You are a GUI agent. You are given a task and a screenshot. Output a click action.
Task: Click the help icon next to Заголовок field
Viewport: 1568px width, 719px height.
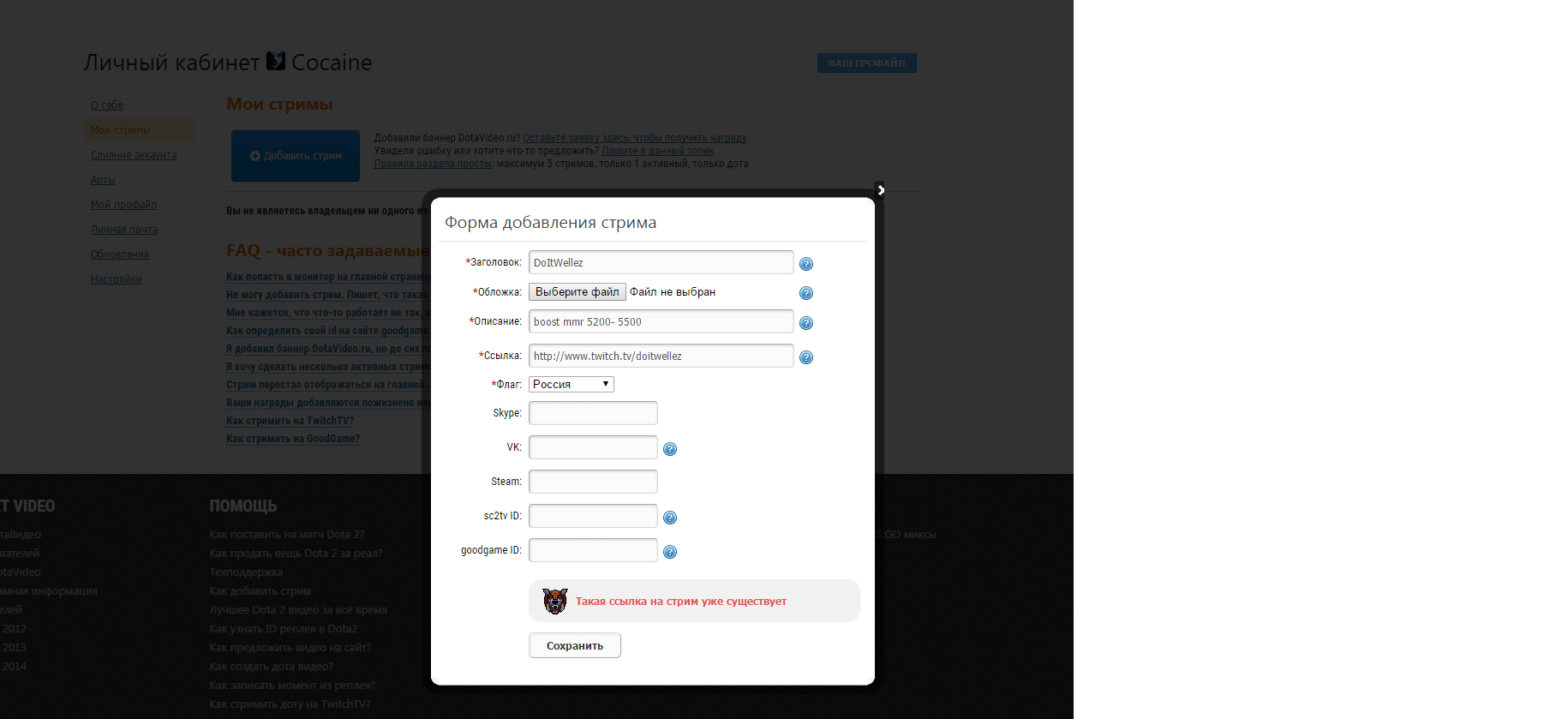click(806, 264)
